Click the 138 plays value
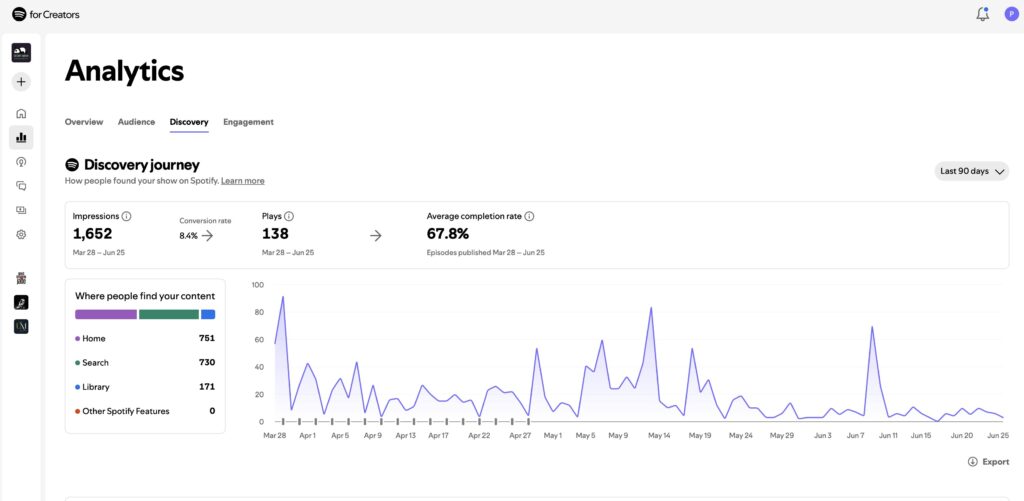This screenshot has width=1024, height=501. pyautogui.click(x=275, y=234)
